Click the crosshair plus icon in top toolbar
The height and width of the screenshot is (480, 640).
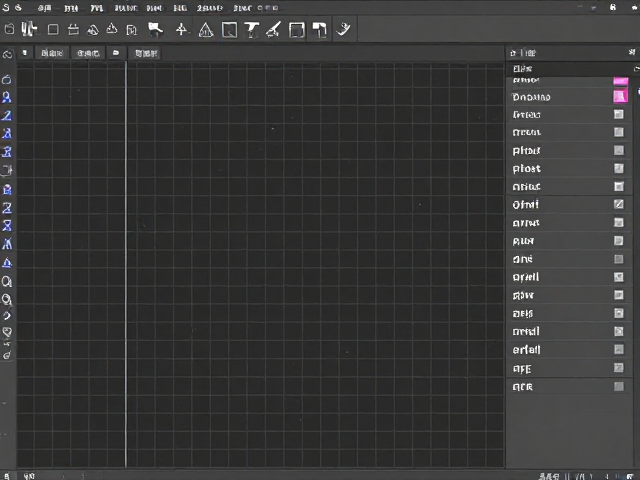click(x=181, y=30)
